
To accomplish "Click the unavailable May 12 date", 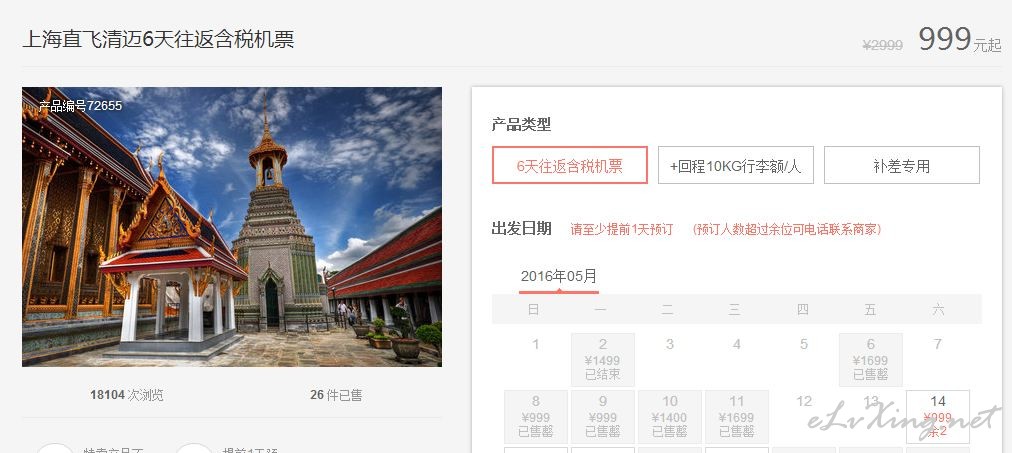I will pos(804,401).
